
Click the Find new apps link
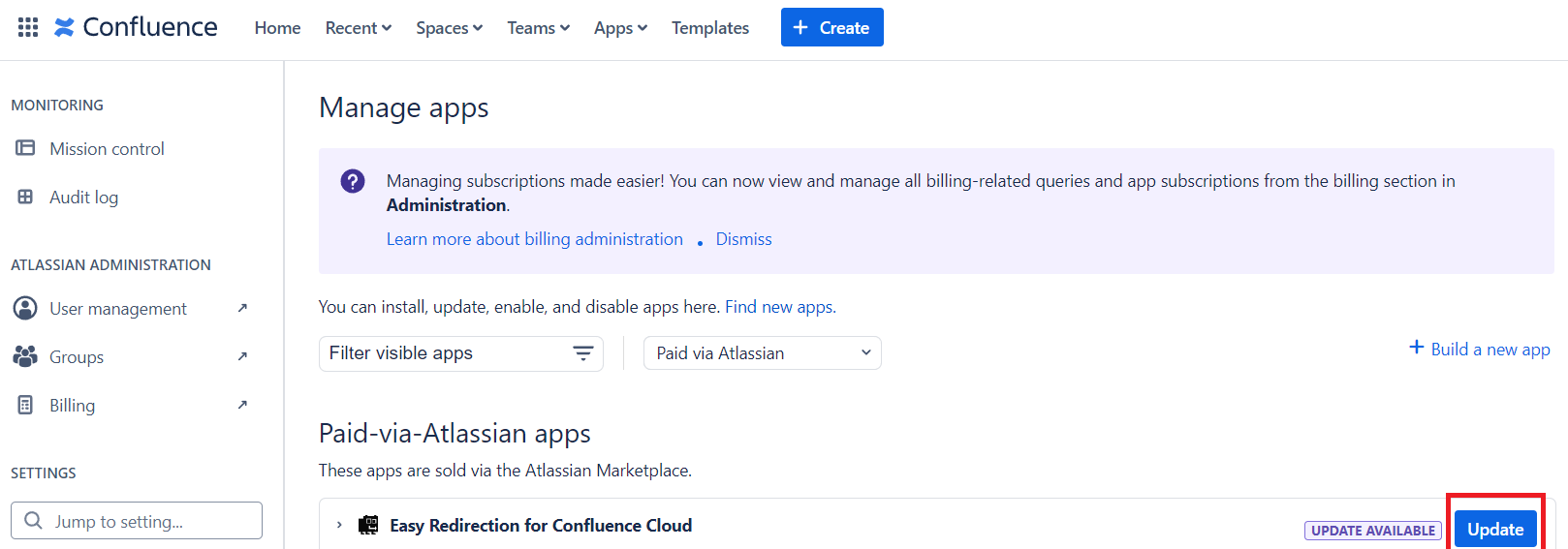[x=778, y=307]
